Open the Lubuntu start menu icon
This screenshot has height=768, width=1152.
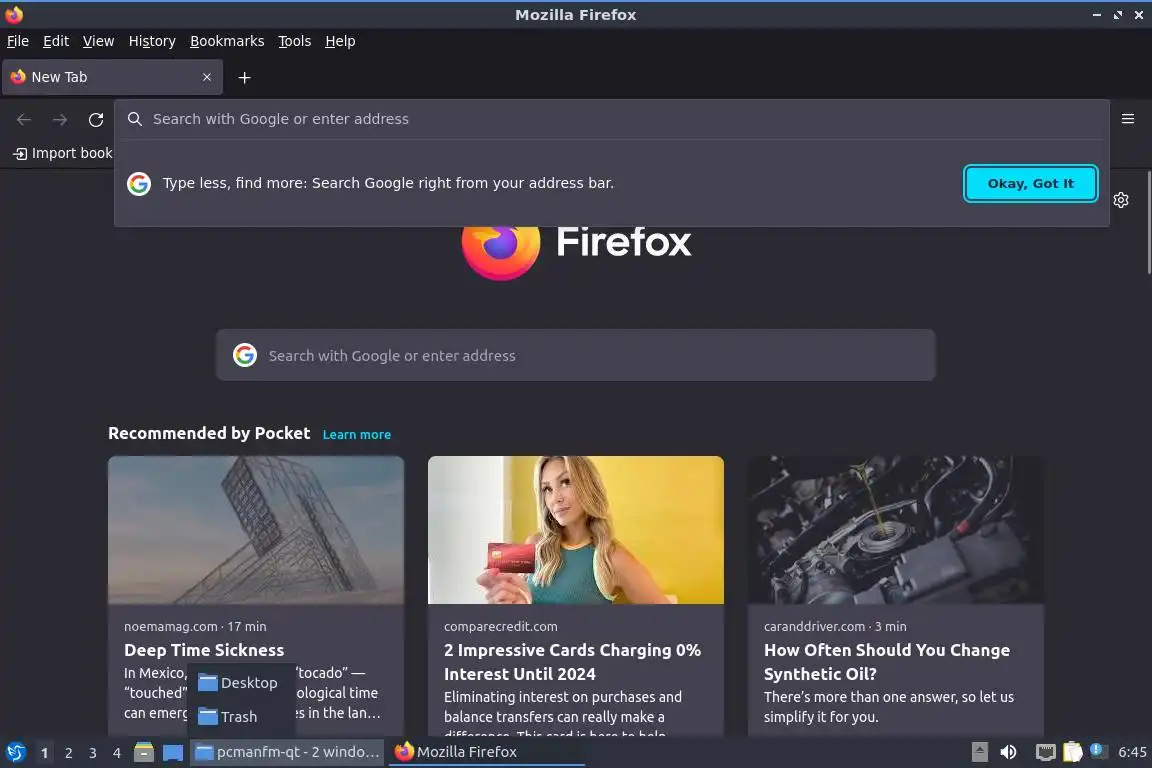pyautogui.click(x=15, y=752)
